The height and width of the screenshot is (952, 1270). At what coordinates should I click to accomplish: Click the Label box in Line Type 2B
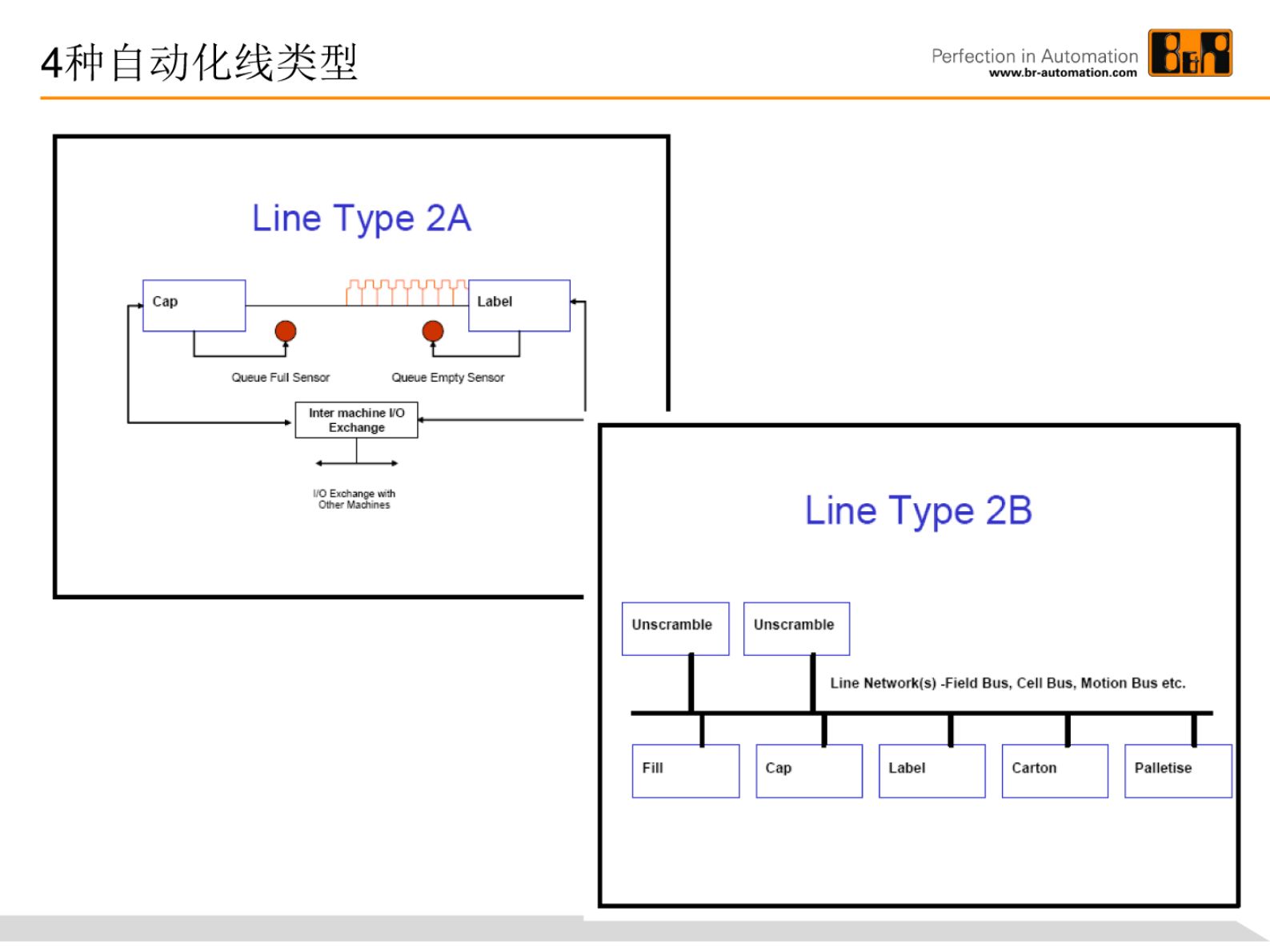(931, 770)
